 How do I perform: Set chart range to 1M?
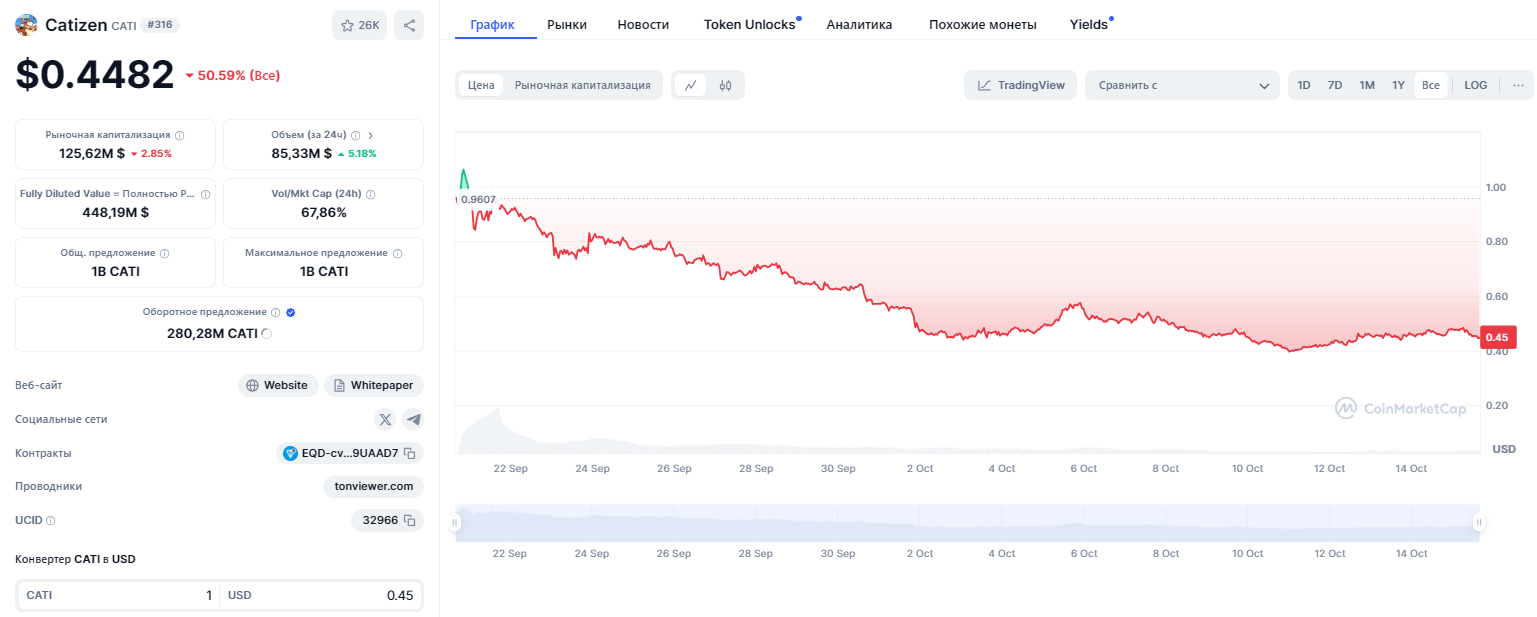click(1367, 86)
